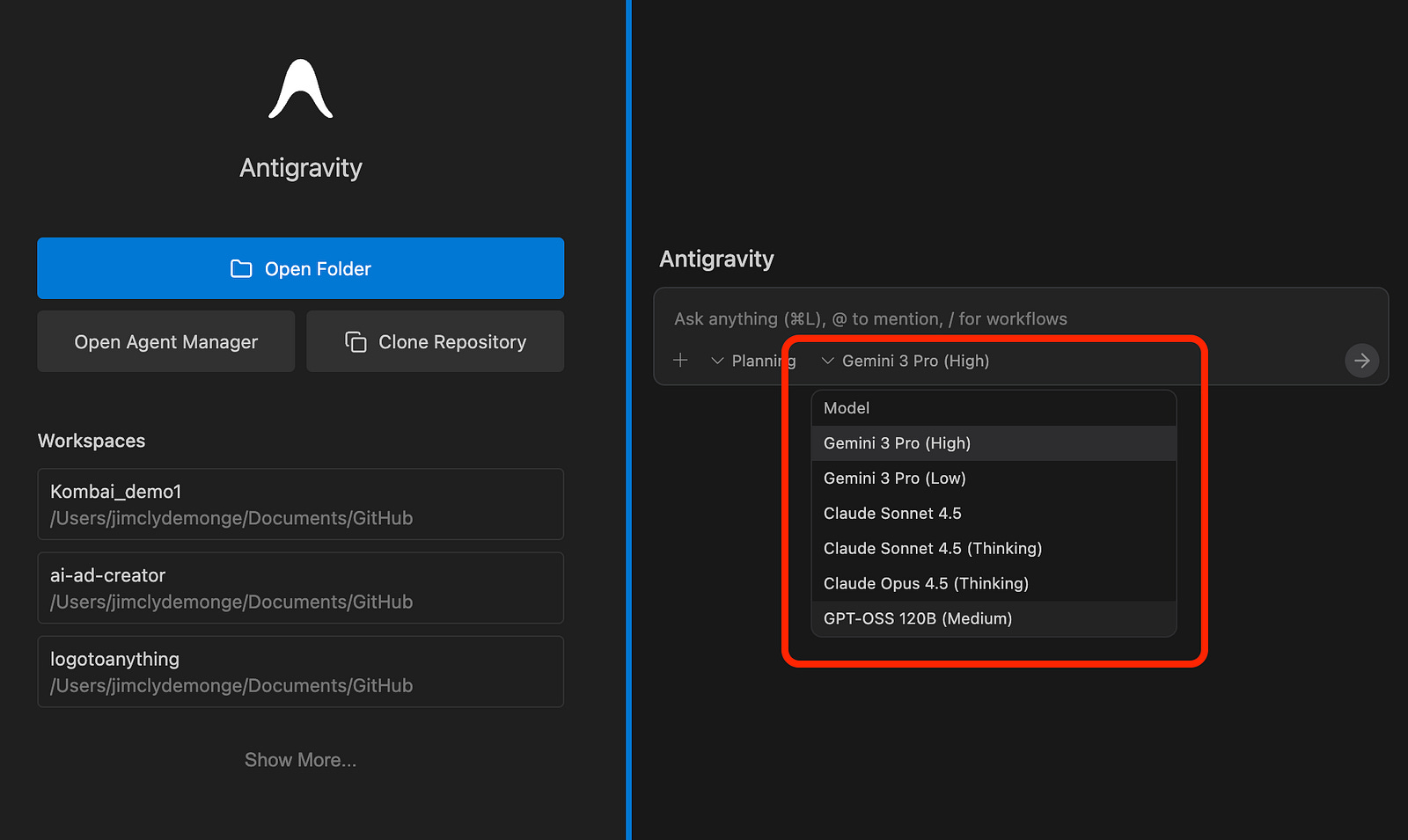Select Gemini 3 Pro (Low) model
1408x840 pixels.
994,478
